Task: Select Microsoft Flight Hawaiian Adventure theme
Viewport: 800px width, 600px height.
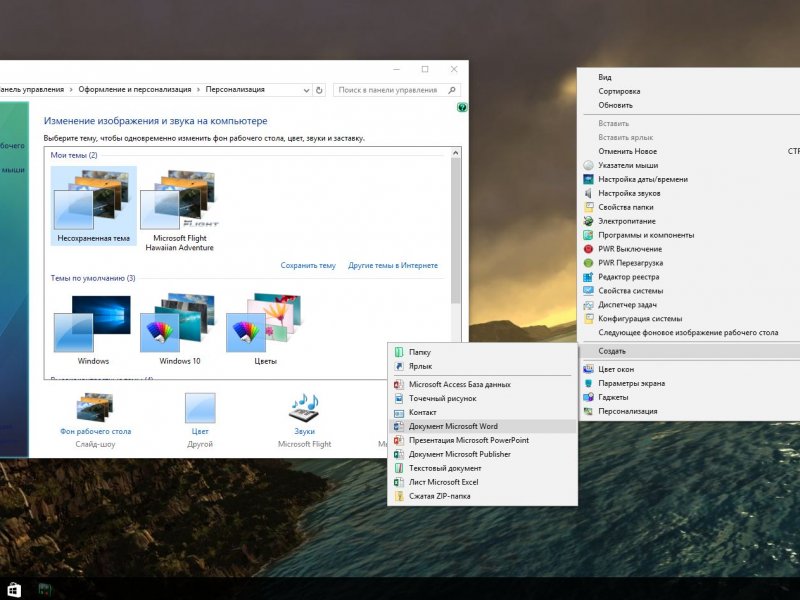Action: pos(180,210)
